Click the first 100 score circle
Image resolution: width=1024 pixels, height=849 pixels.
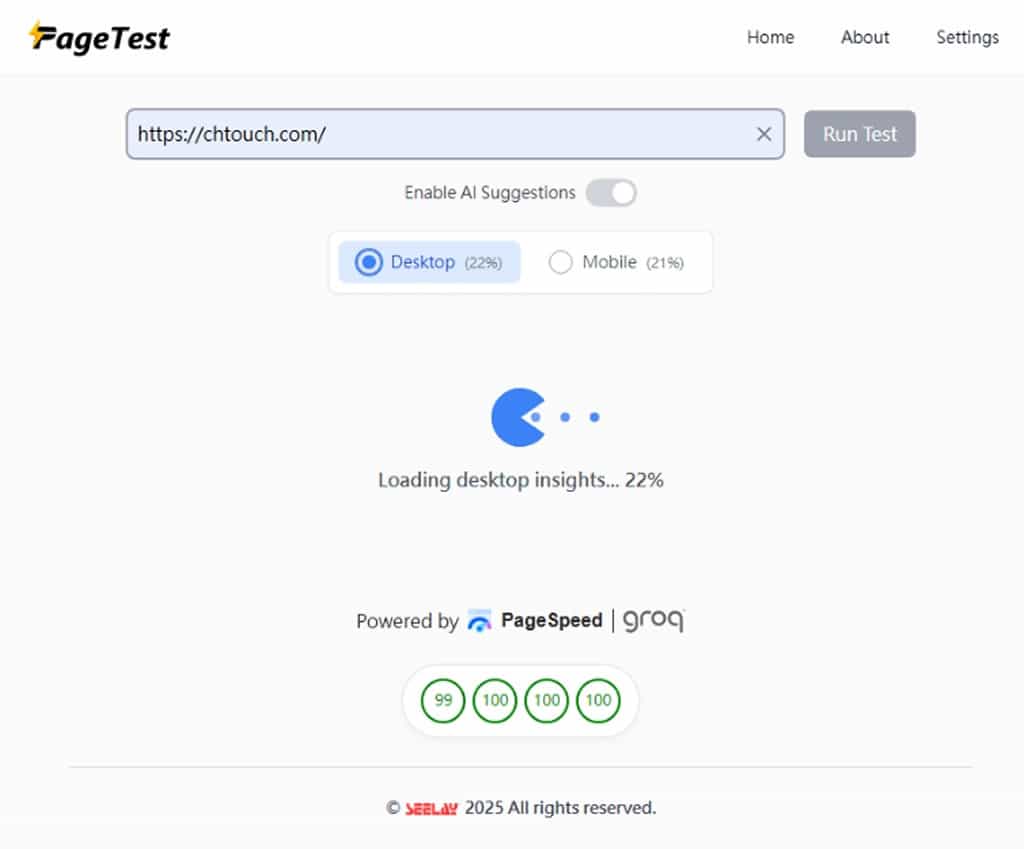point(495,701)
